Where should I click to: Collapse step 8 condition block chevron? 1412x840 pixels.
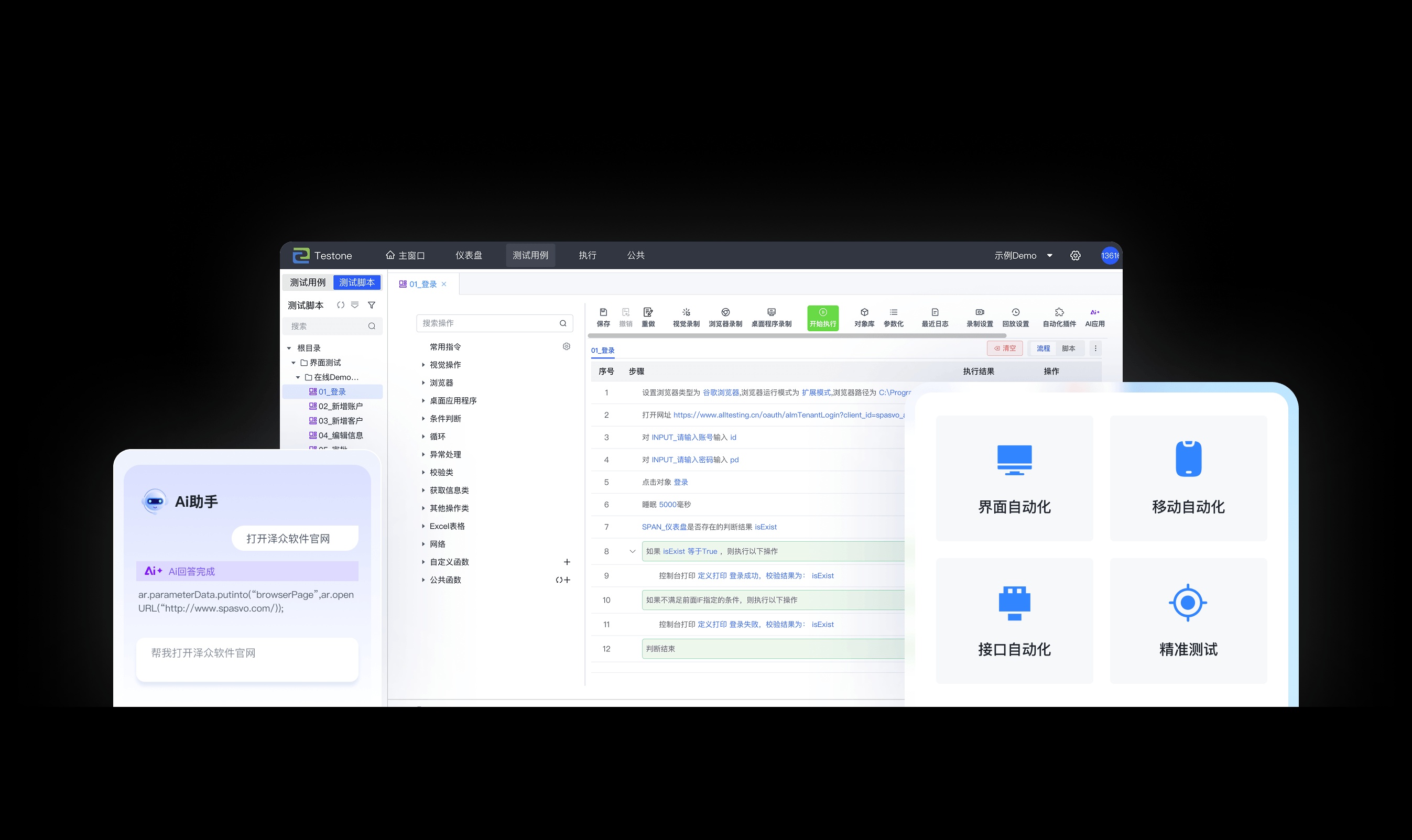click(633, 551)
